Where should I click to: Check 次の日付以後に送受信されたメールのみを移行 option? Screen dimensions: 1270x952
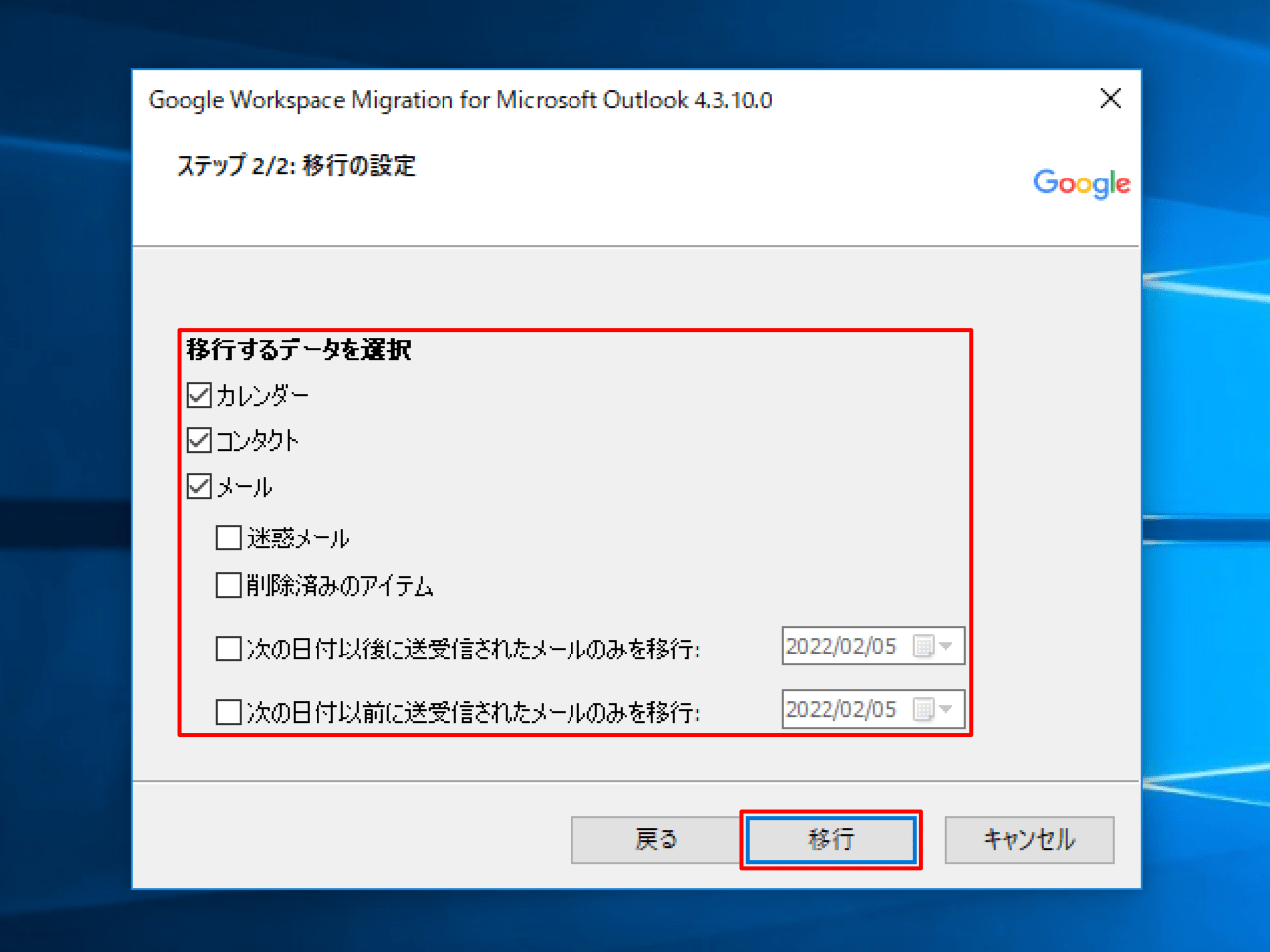click(x=229, y=649)
